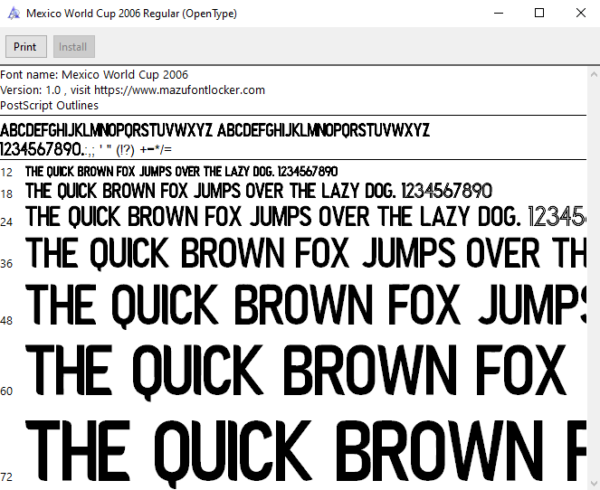Click the 12-point pangram sample line

181,172
